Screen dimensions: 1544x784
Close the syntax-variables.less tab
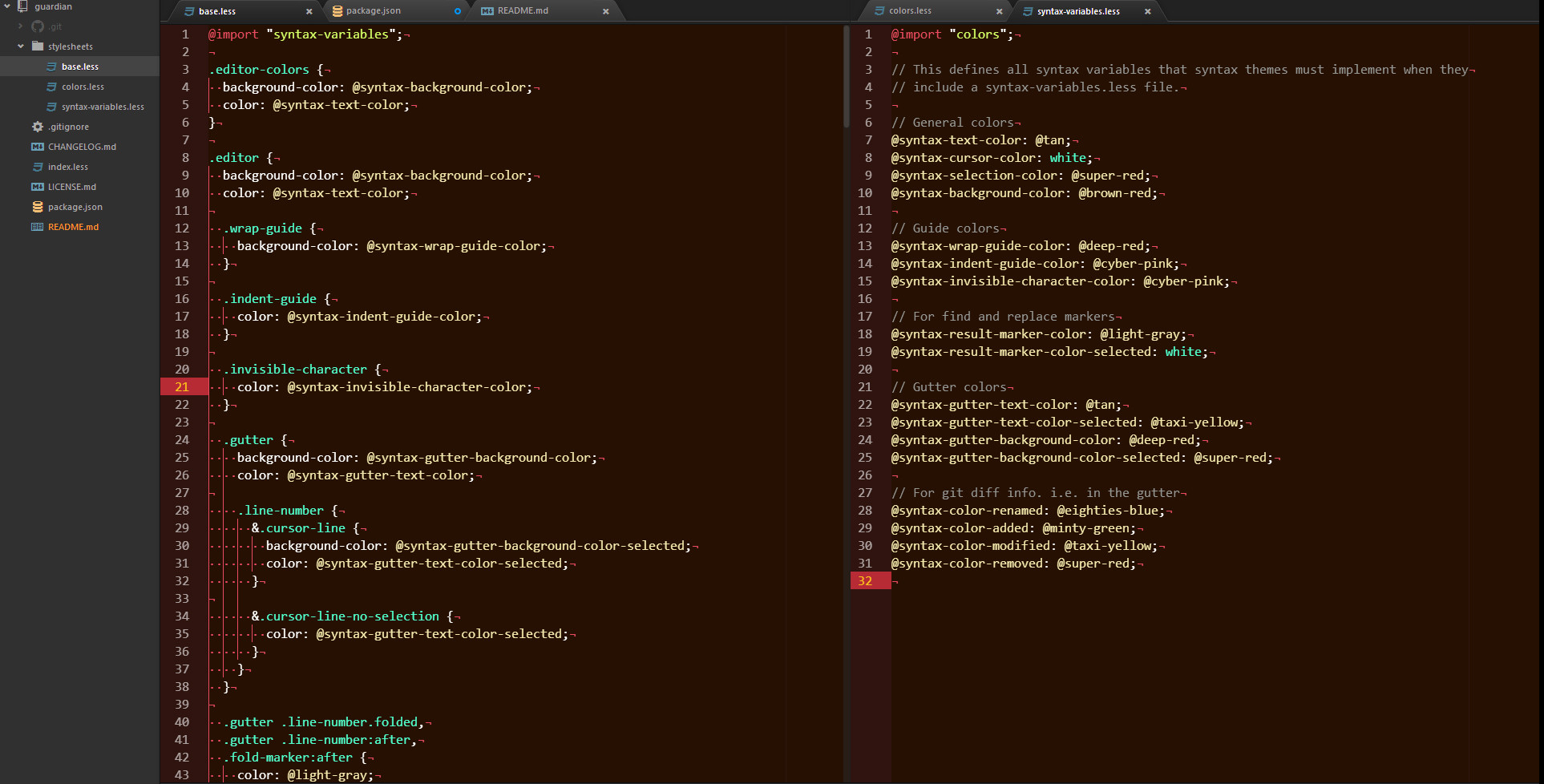(x=1148, y=11)
